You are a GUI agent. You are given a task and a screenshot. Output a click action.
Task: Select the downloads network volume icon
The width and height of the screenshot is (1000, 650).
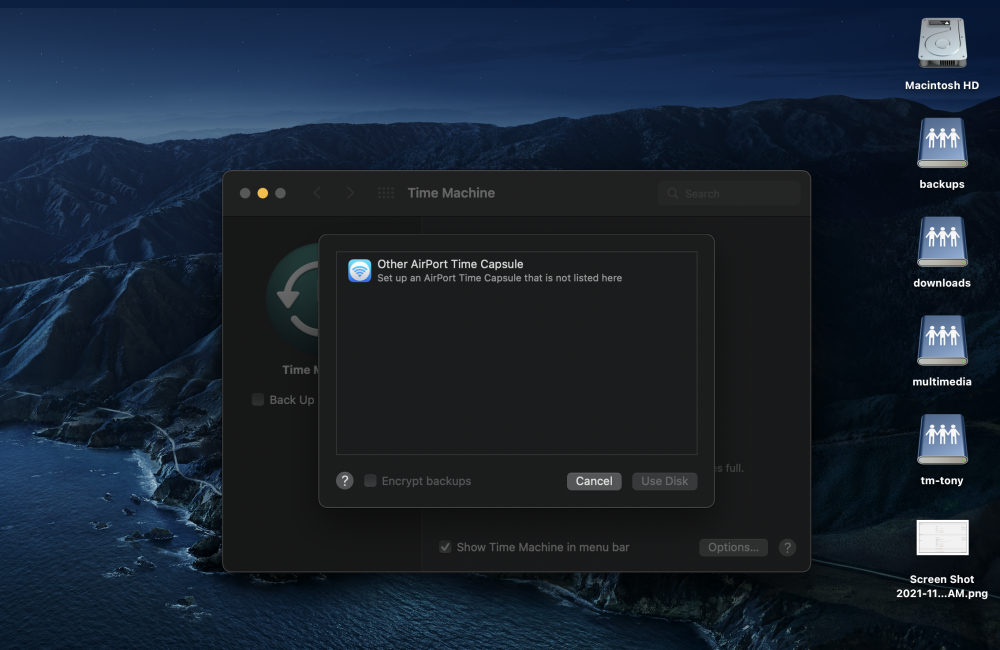point(942,241)
